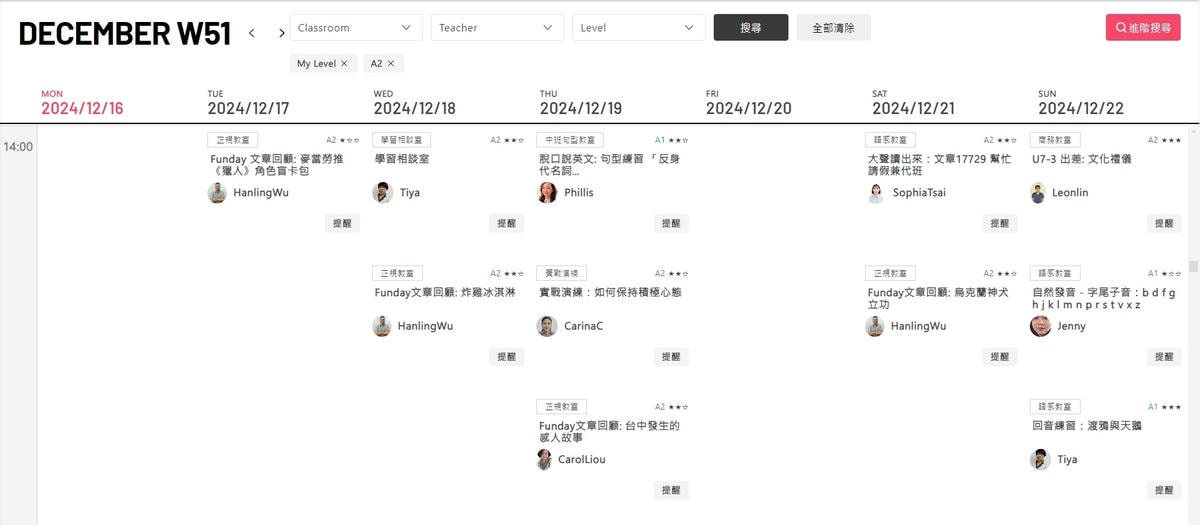Viewport: 1200px width, 525px height.
Task: Click 提醒 on Sunday 回音練習 class
Action: point(1164,490)
